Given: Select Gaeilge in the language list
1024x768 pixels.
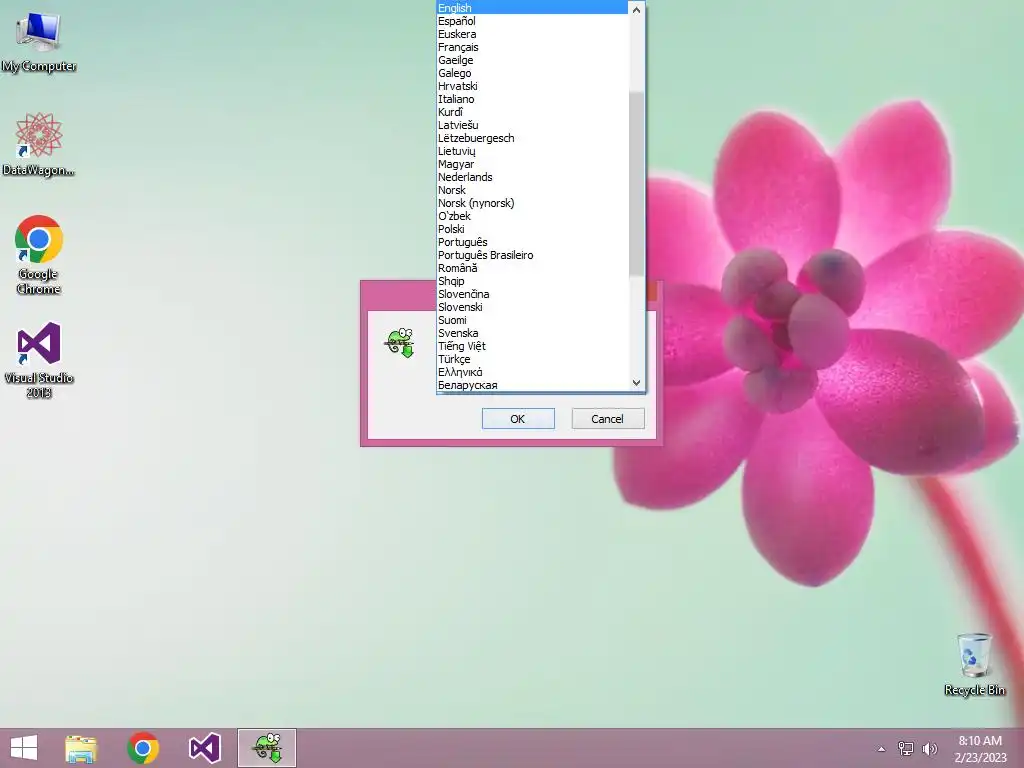Looking at the screenshot, I should [x=532, y=60].
